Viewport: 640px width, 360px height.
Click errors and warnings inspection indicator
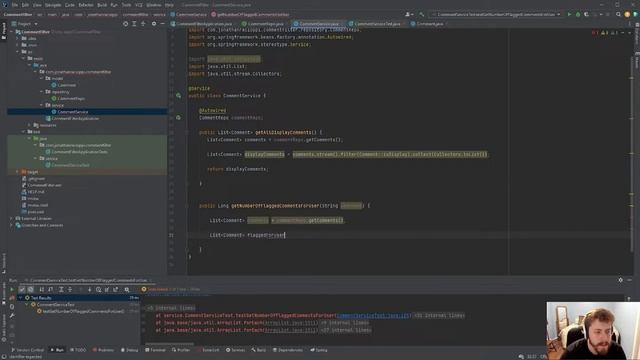point(606,33)
